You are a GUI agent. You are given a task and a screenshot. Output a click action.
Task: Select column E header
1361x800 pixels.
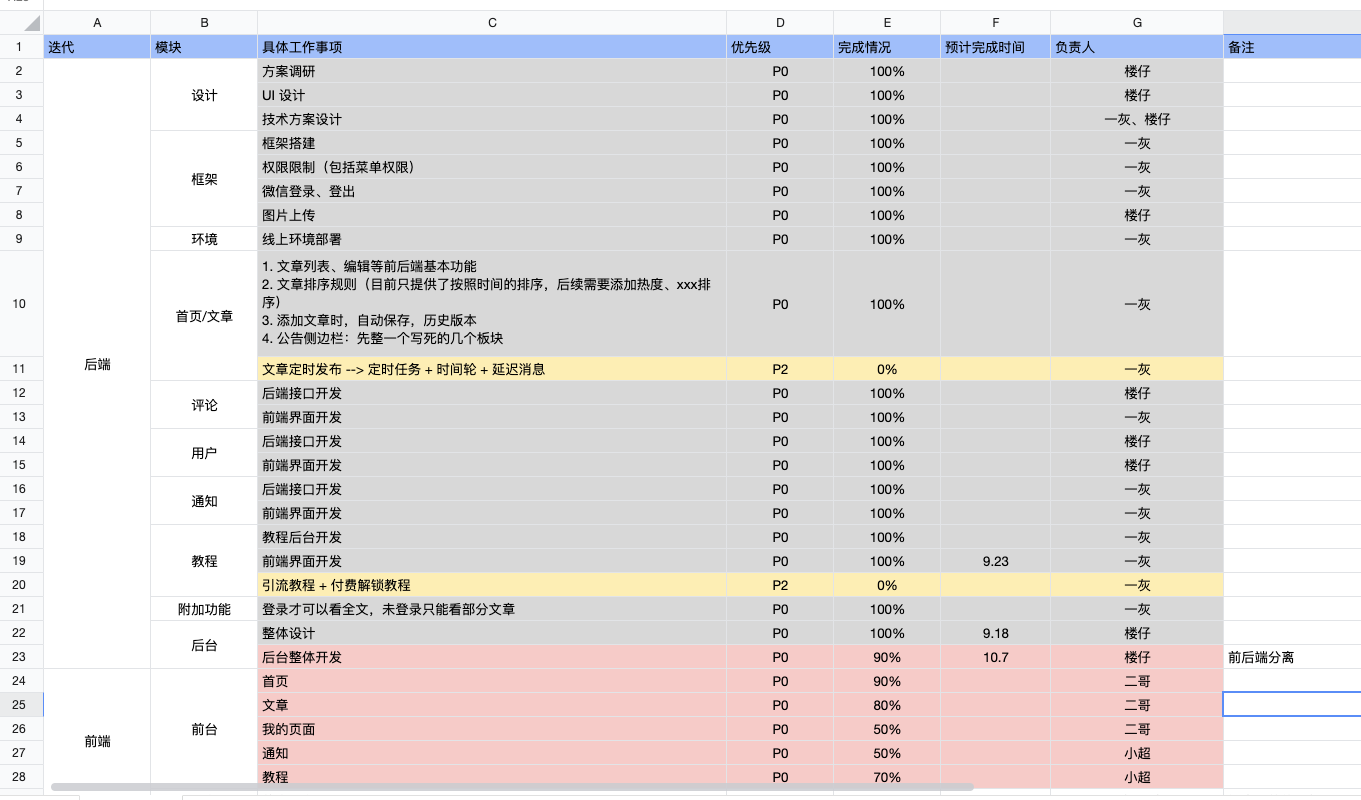coord(887,23)
